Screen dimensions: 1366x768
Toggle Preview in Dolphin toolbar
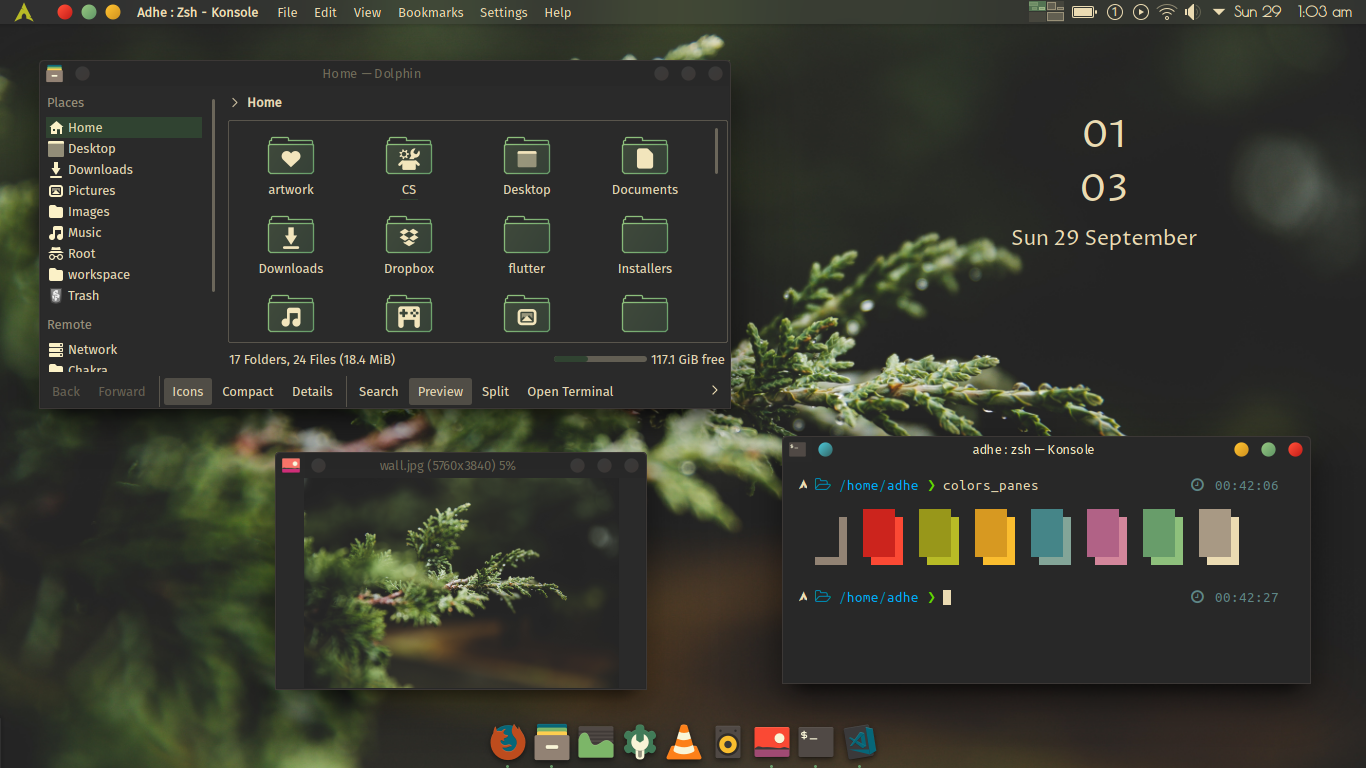tap(441, 391)
